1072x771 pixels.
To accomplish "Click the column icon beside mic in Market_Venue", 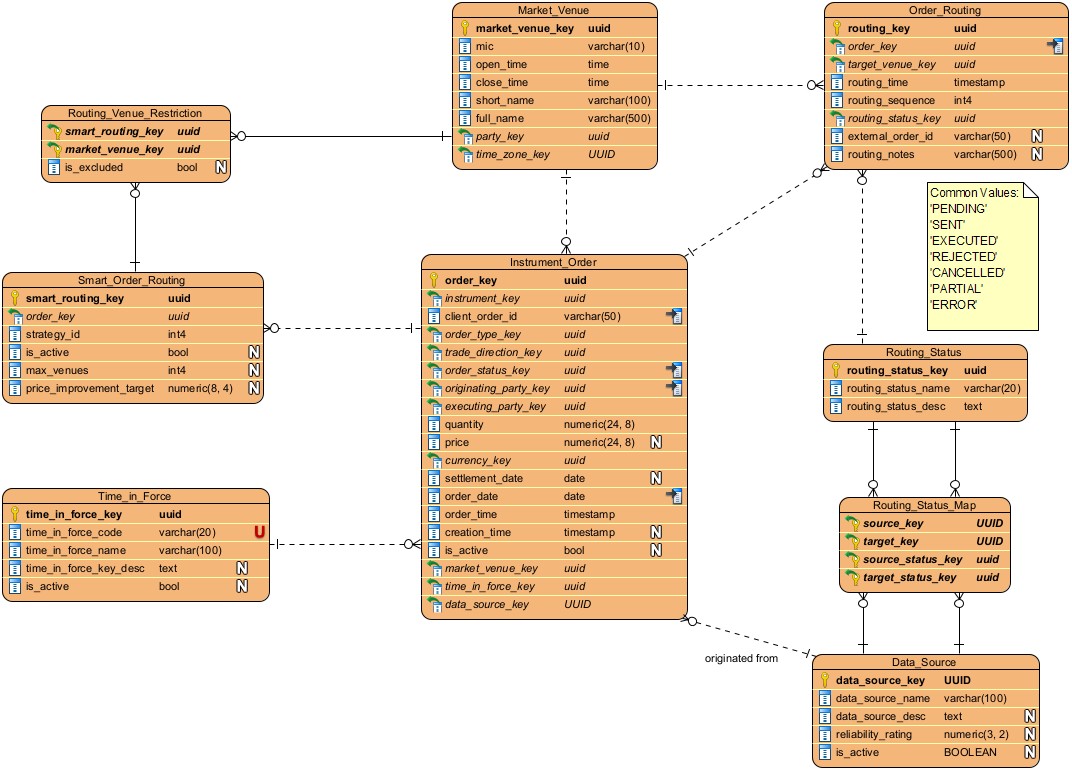I will [463, 46].
